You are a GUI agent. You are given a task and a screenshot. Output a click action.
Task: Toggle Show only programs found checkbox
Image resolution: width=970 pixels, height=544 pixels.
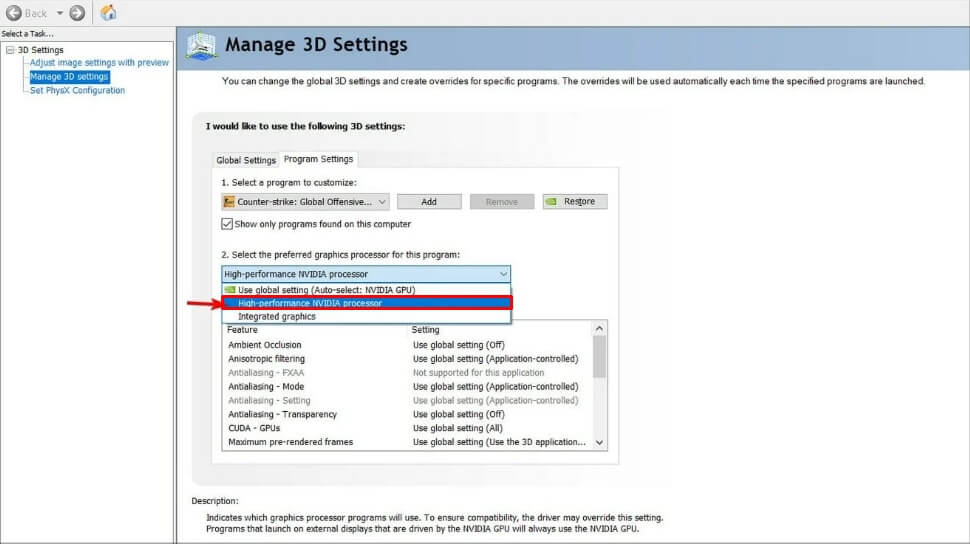pos(227,224)
